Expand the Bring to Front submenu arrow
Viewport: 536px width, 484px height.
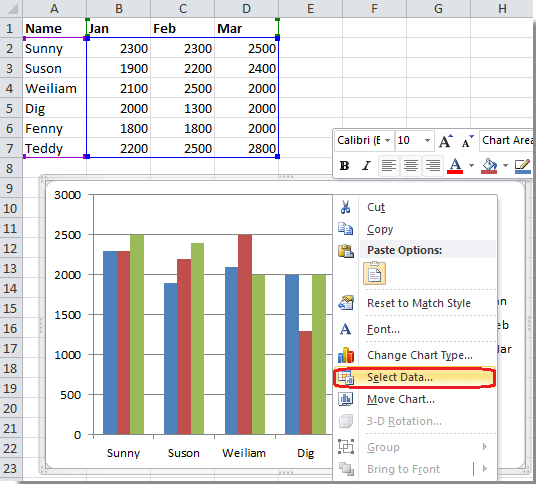click(x=485, y=469)
